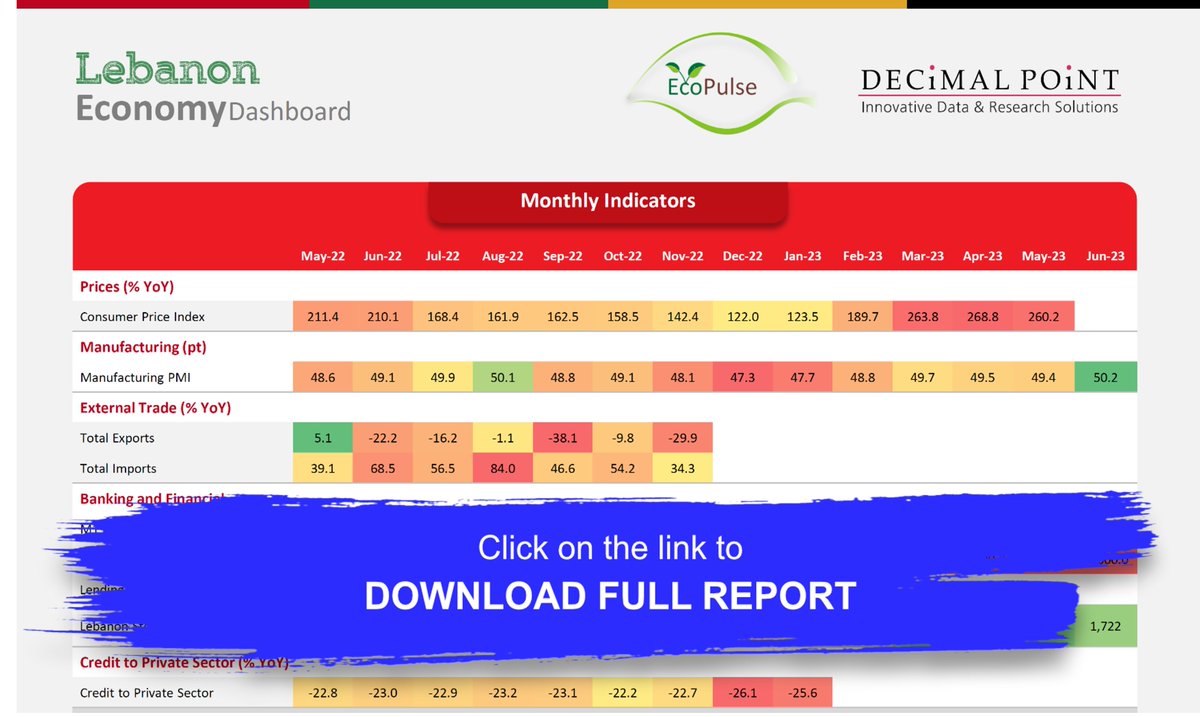1200x717 pixels.
Task: Click the Decimal Point company logo
Action: click(x=989, y=90)
